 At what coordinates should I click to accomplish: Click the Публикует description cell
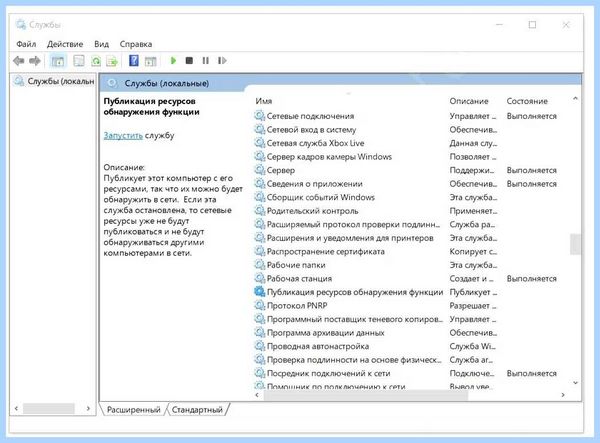pos(473,292)
